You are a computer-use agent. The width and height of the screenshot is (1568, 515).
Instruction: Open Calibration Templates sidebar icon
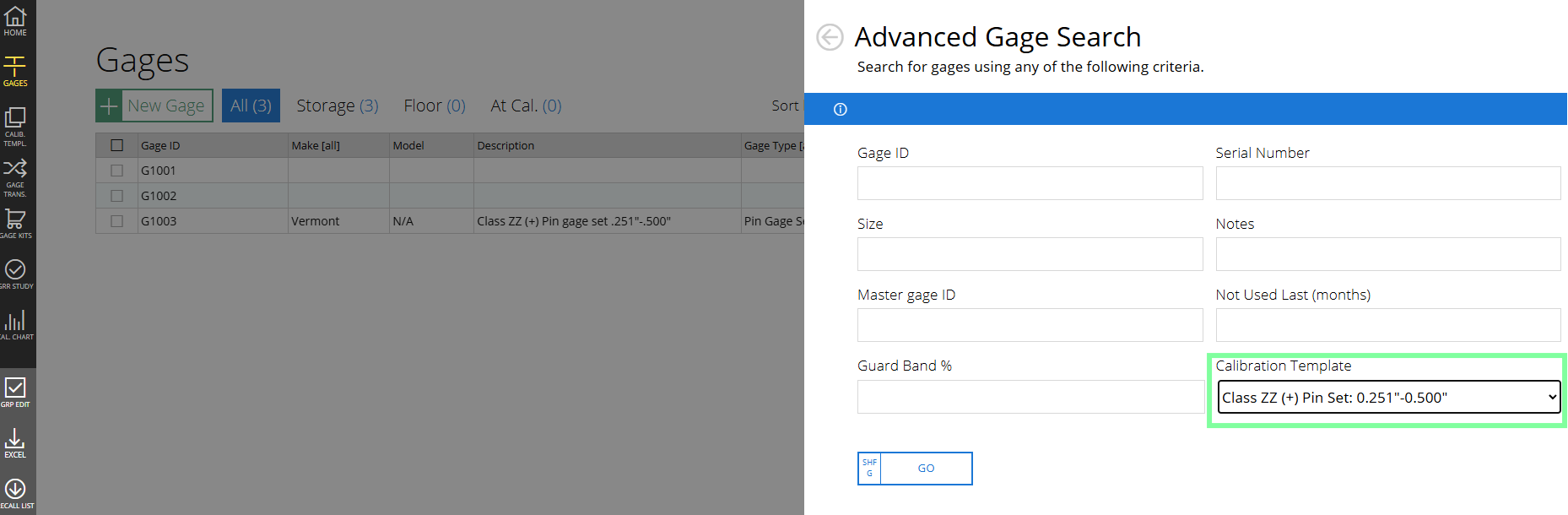click(15, 125)
